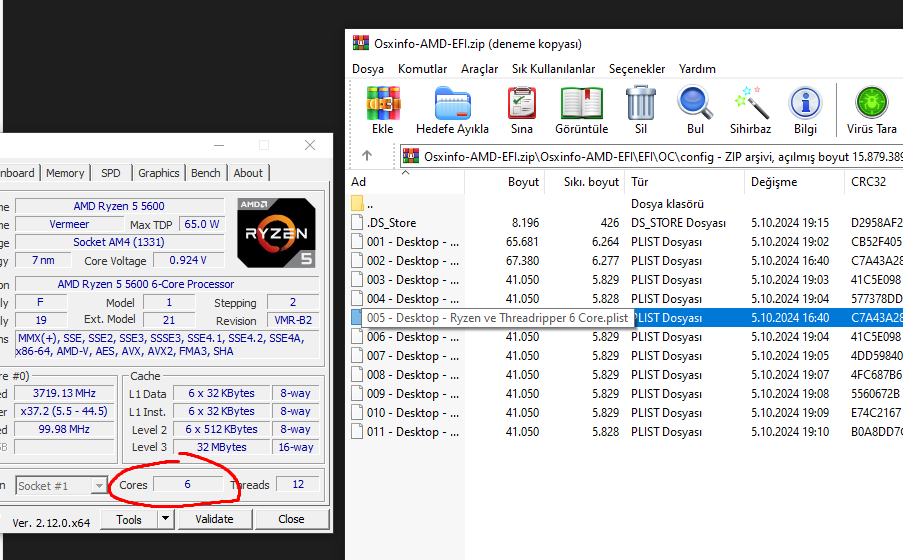Click the Ekle (Add) toolbar icon
The height and width of the screenshot is (560, 903).
[x=382, y=103]
